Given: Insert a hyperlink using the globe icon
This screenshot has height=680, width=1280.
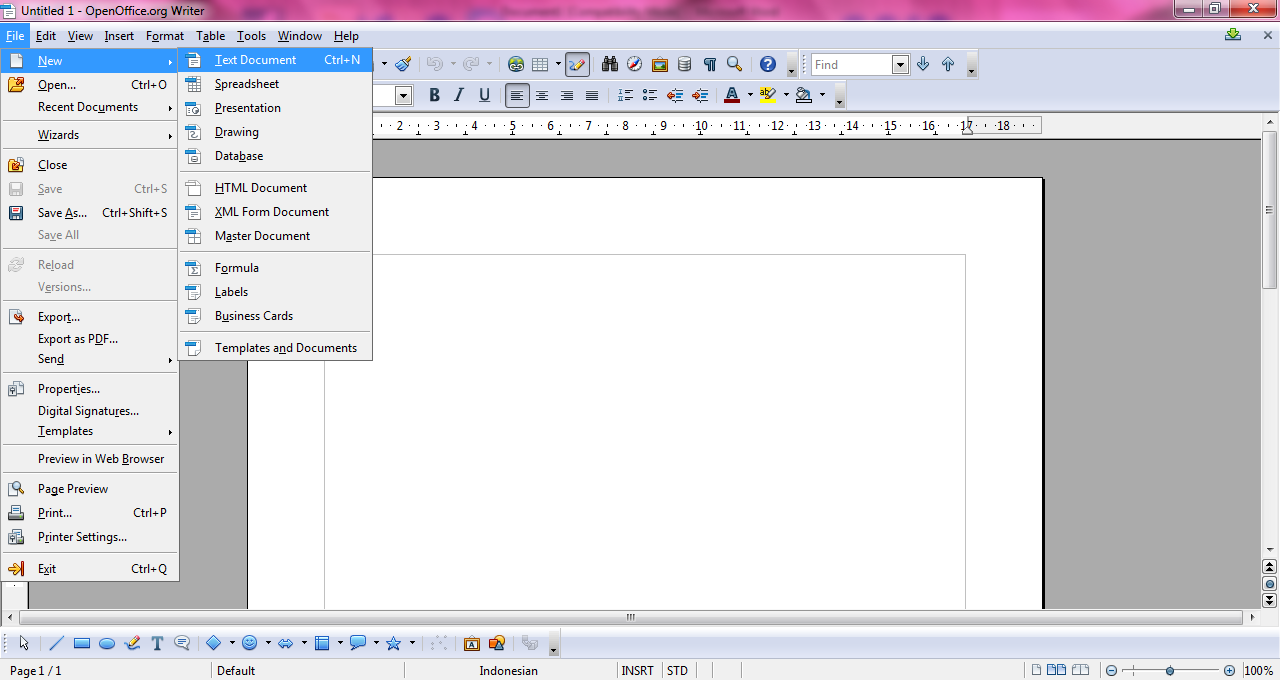Looking at the screenshot, I should [516, 64].
